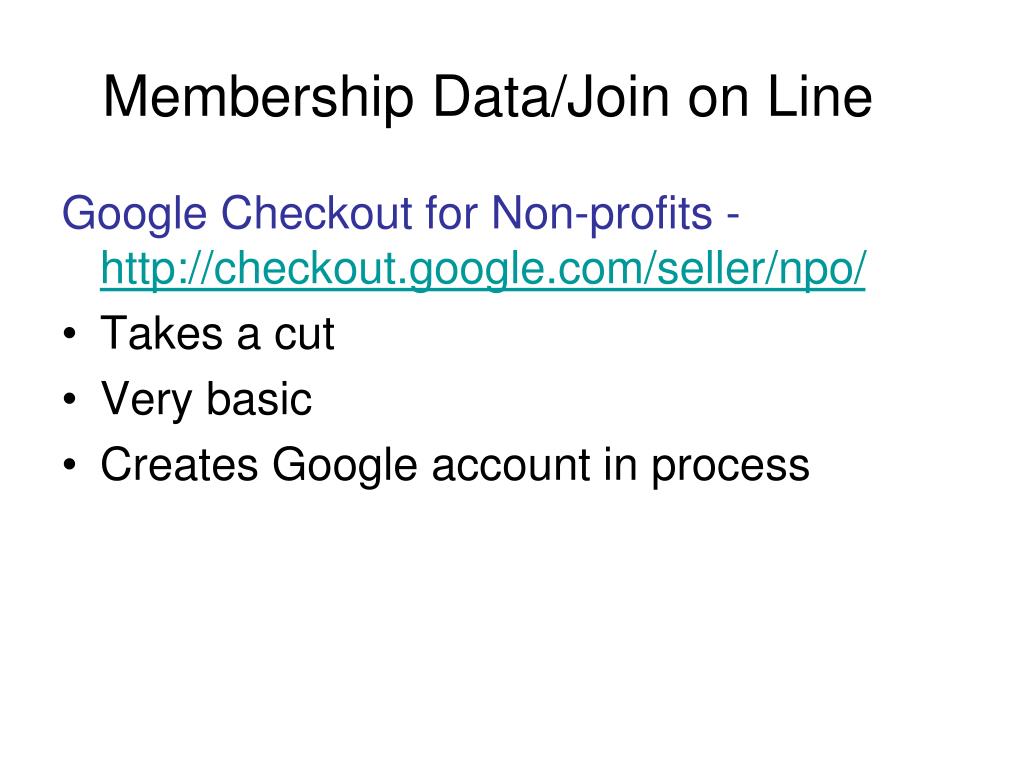The height and width of the screenshot is (768, 1024).
Task: Click the word cut in first bullet
Action: tap(304, 335)
